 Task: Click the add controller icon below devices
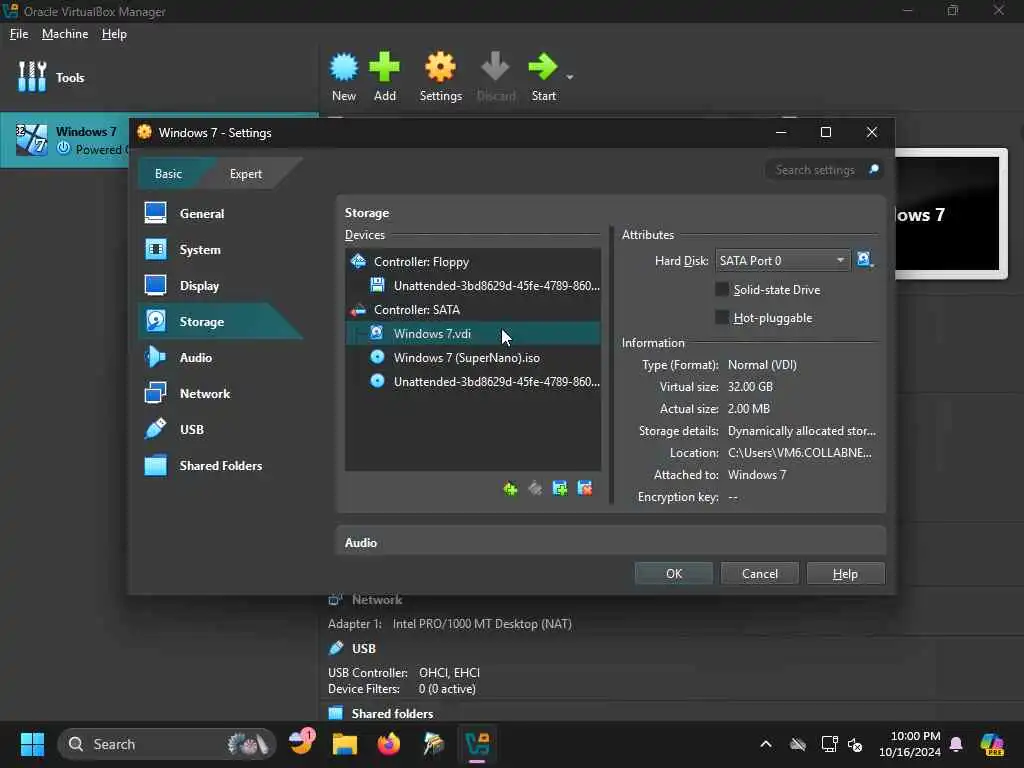[x=510, y=488]
